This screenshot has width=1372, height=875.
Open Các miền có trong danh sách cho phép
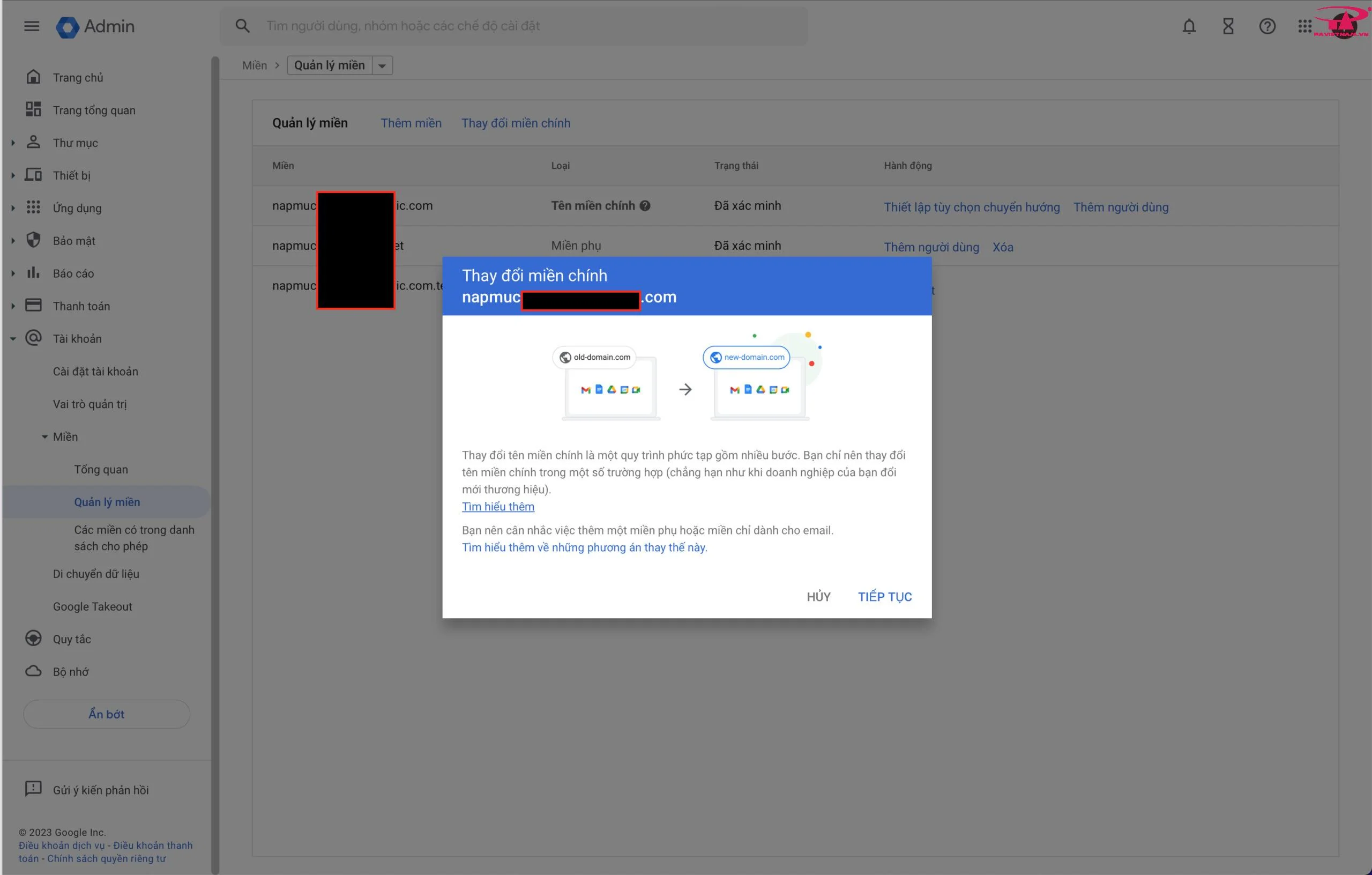point(135,538)
